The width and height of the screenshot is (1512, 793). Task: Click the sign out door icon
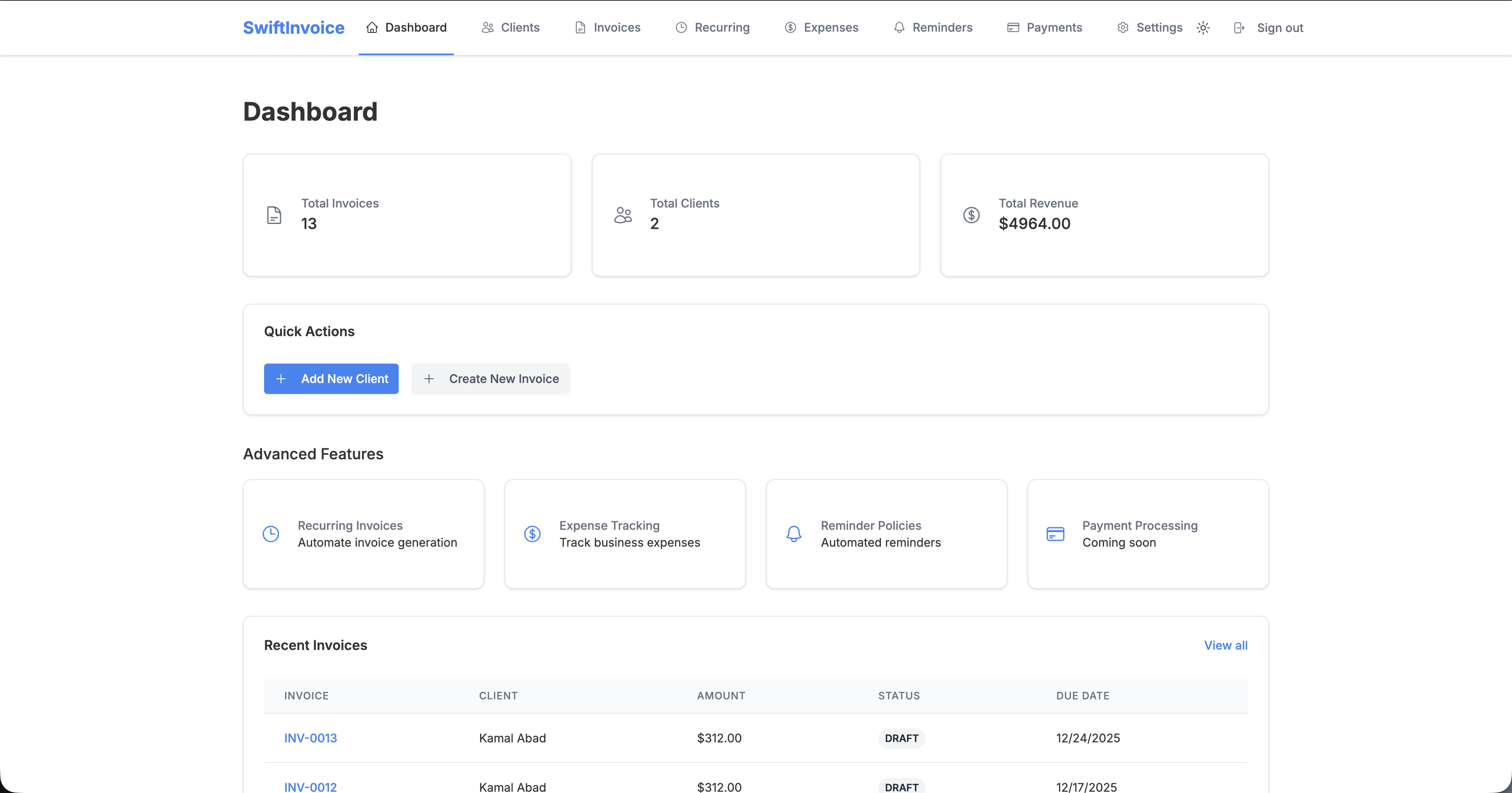[x=1239, y=27]
